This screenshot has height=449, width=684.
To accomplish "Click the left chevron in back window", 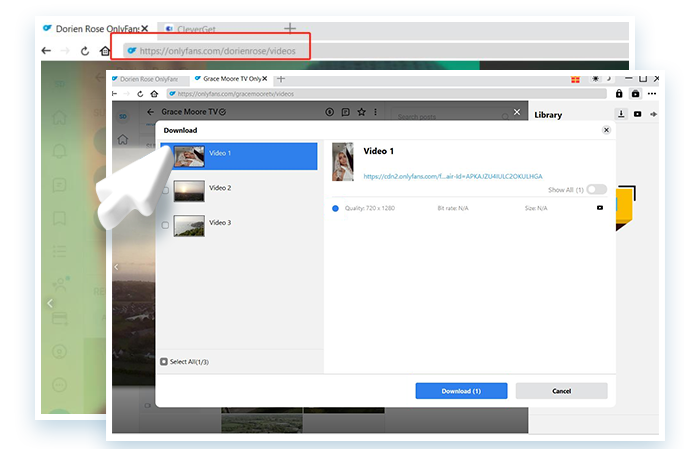I will [50, 303].
